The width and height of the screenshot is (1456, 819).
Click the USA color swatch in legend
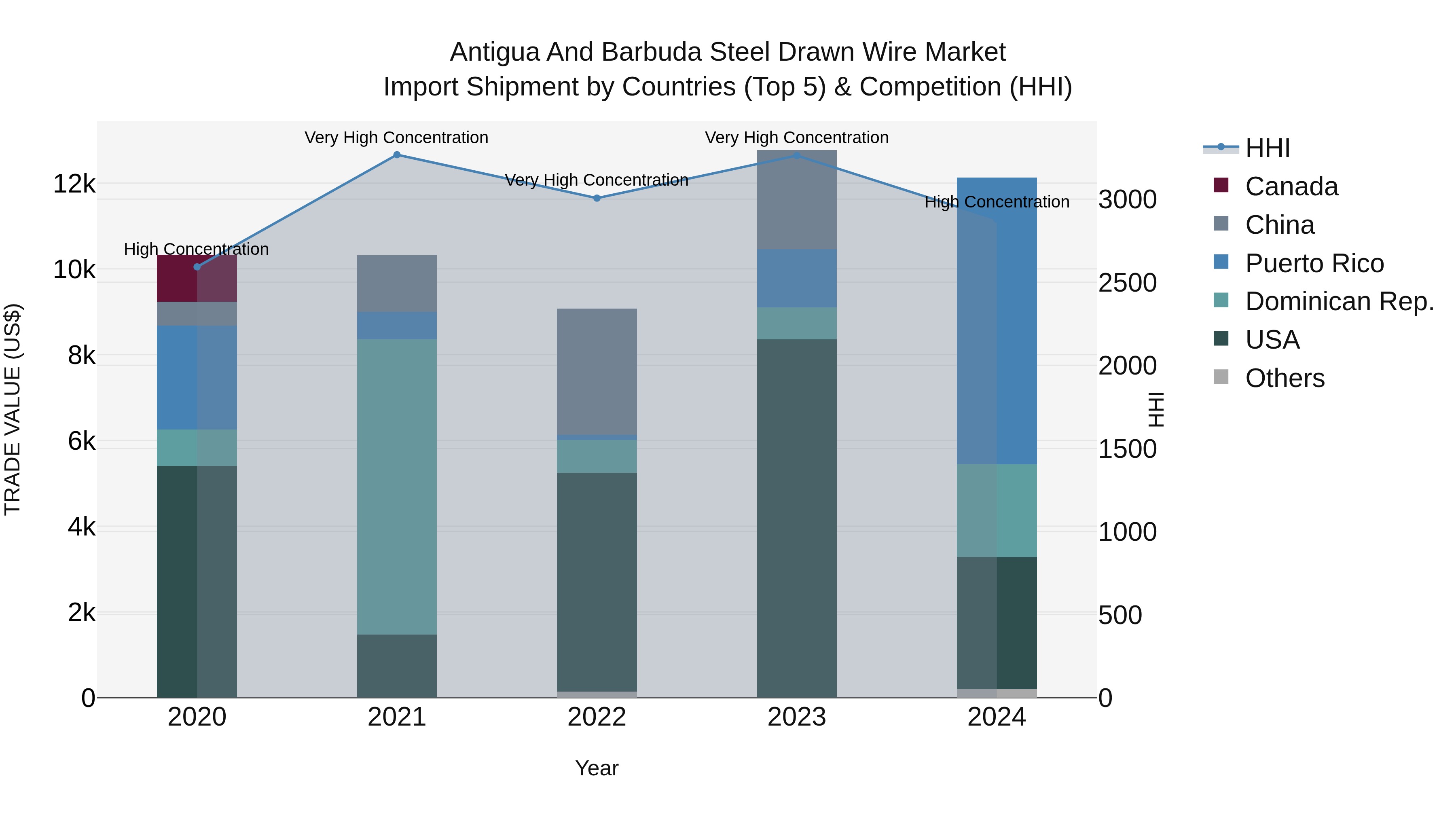click(x=1221, y=339)
